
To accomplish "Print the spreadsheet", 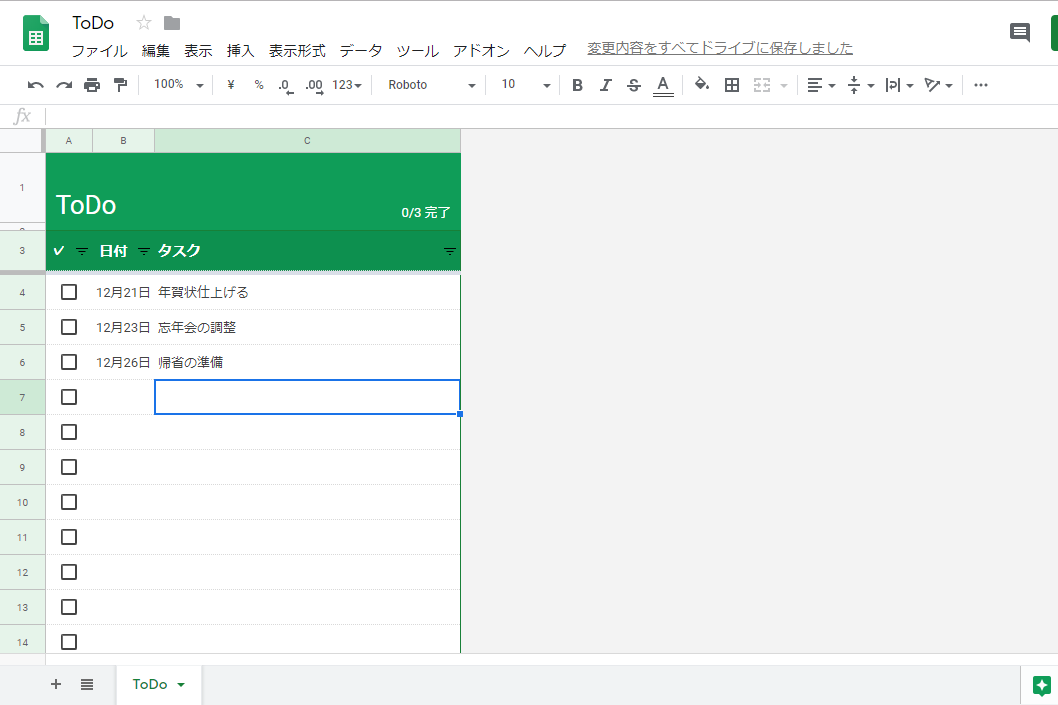I will [92, 85].
